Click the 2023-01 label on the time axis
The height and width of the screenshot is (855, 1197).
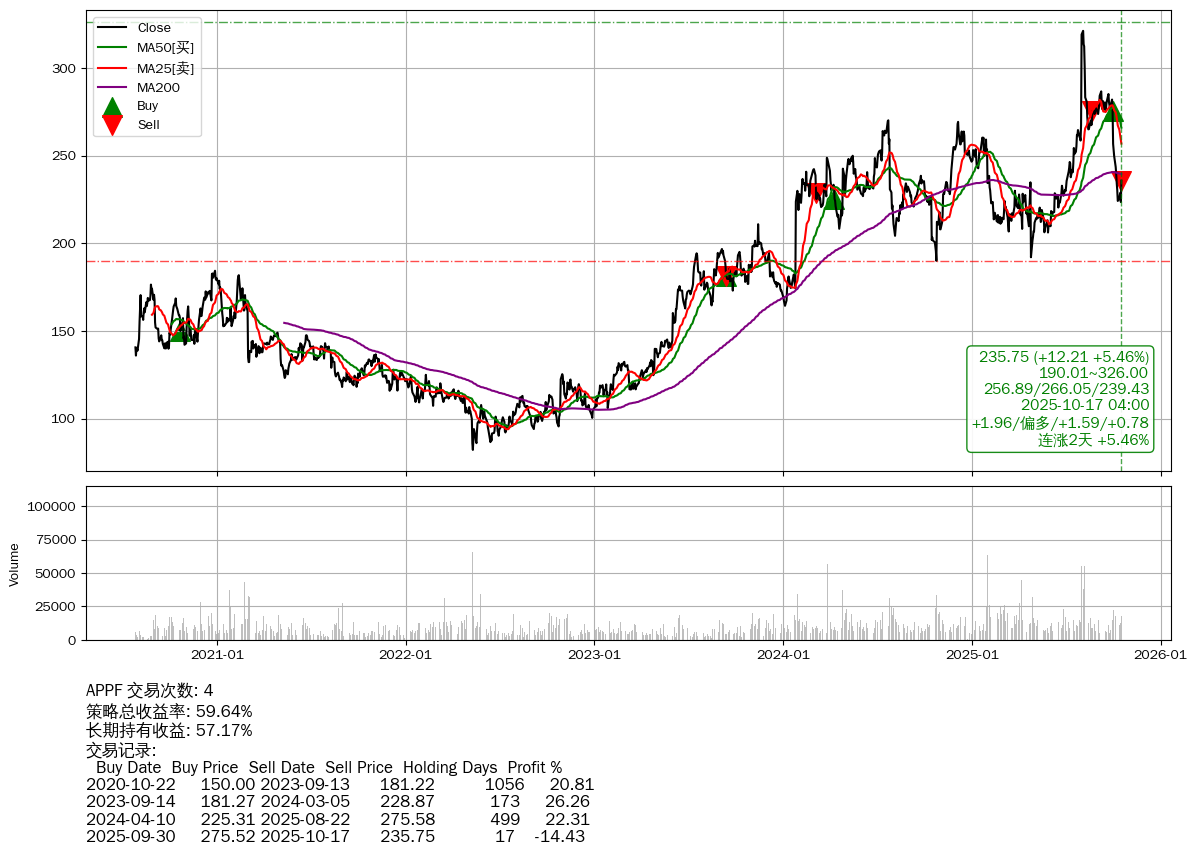point(595,656)
